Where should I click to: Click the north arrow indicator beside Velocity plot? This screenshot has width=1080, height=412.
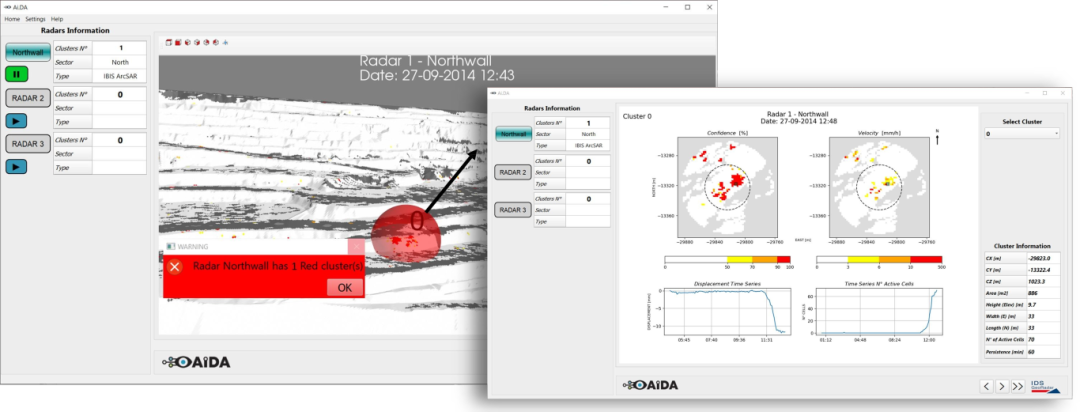point(937,137)
